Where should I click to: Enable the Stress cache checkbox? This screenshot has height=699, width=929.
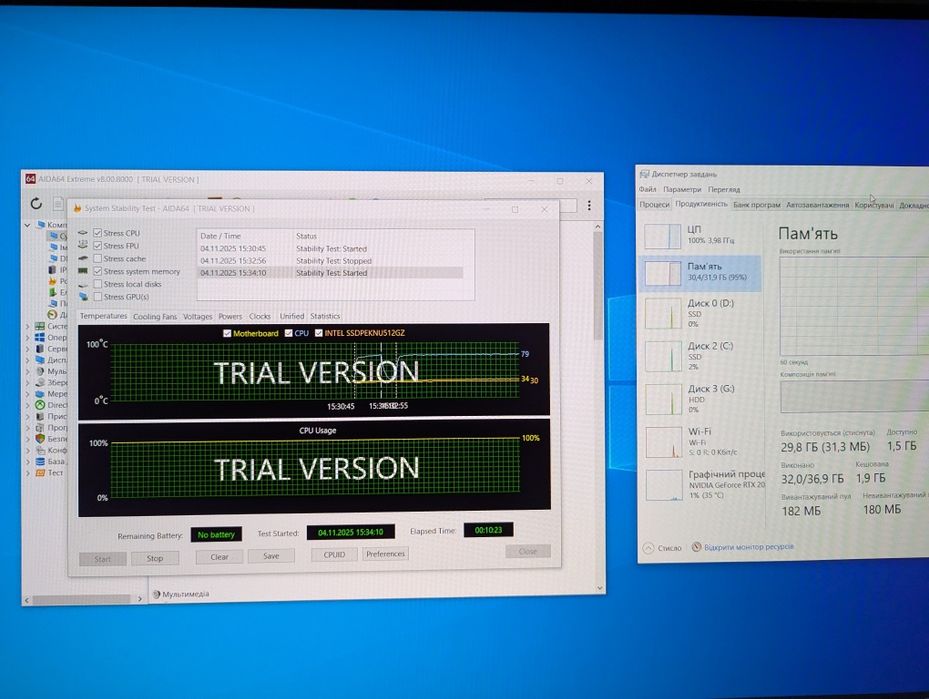coord(98,258)
